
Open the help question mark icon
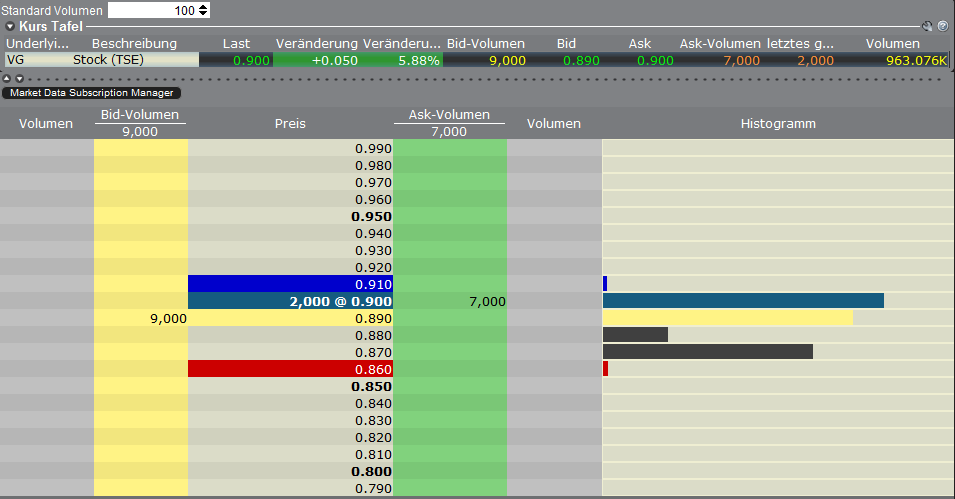943,26
